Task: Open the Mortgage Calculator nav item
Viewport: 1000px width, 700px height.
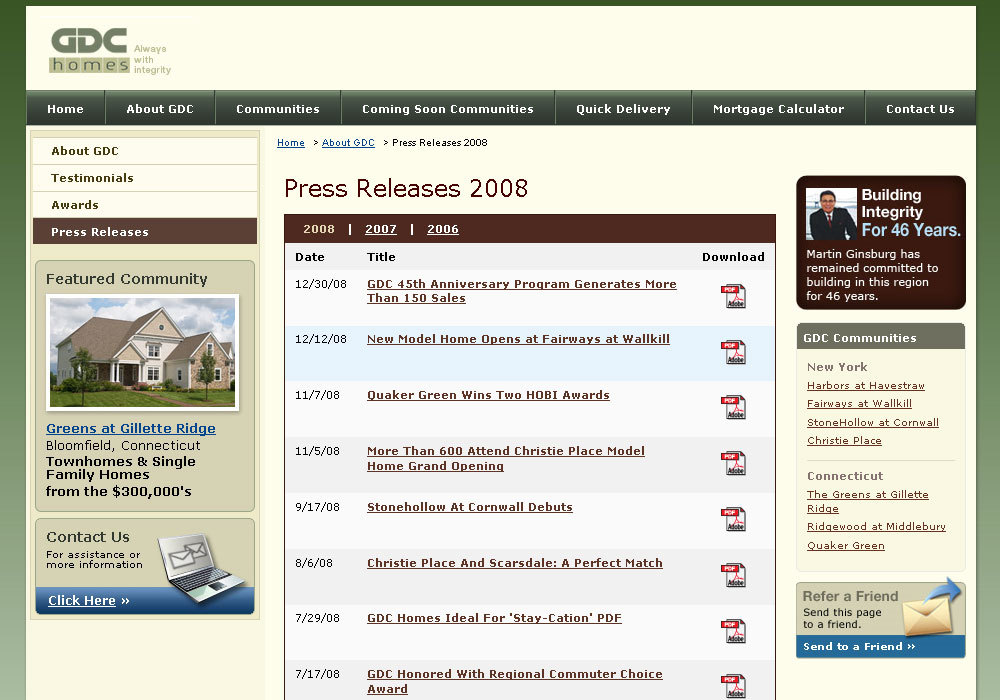Action: coord(778,109)
